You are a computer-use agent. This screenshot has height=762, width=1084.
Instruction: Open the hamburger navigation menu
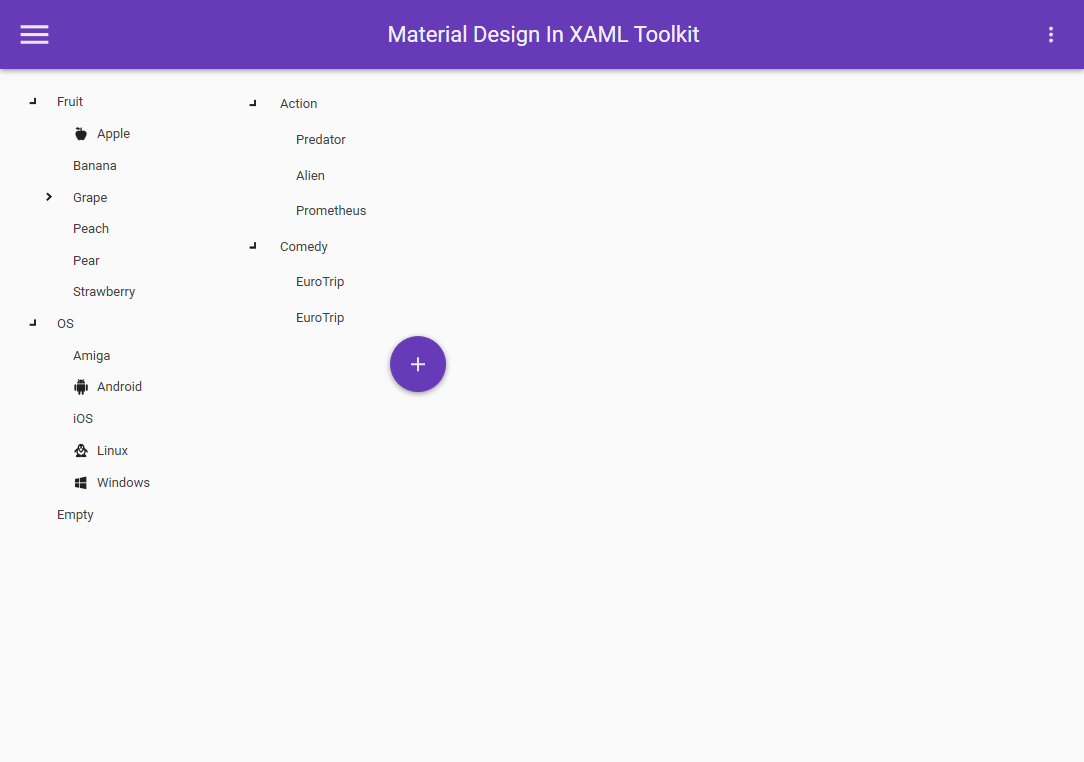click(x=34, y=35)
